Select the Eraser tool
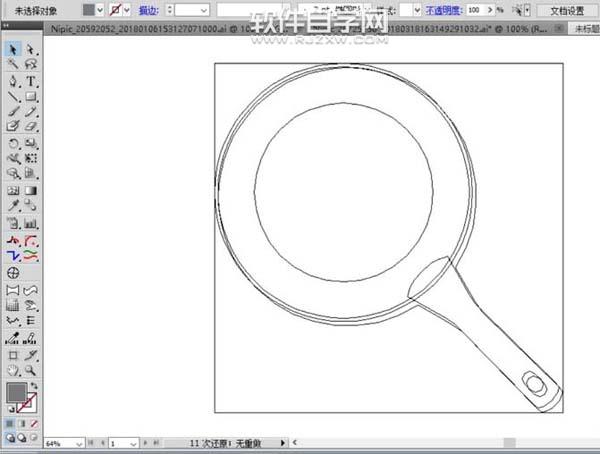The width and height of the screenshot is (600, 454). click(31, 126)
